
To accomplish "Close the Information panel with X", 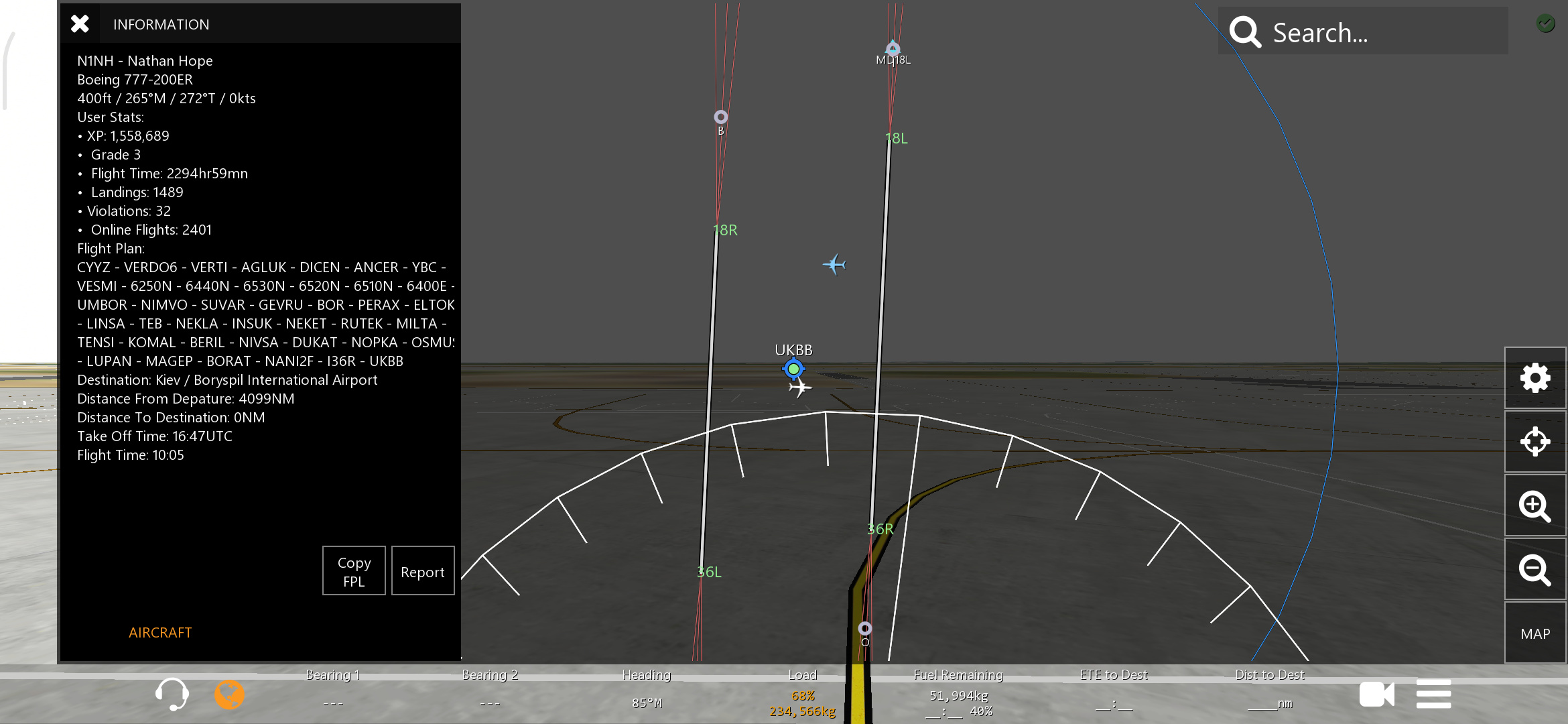I will point(80,24).
